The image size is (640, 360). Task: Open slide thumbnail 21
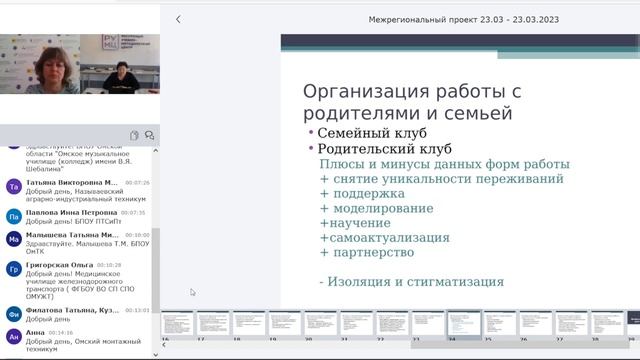tap(357, 324)
